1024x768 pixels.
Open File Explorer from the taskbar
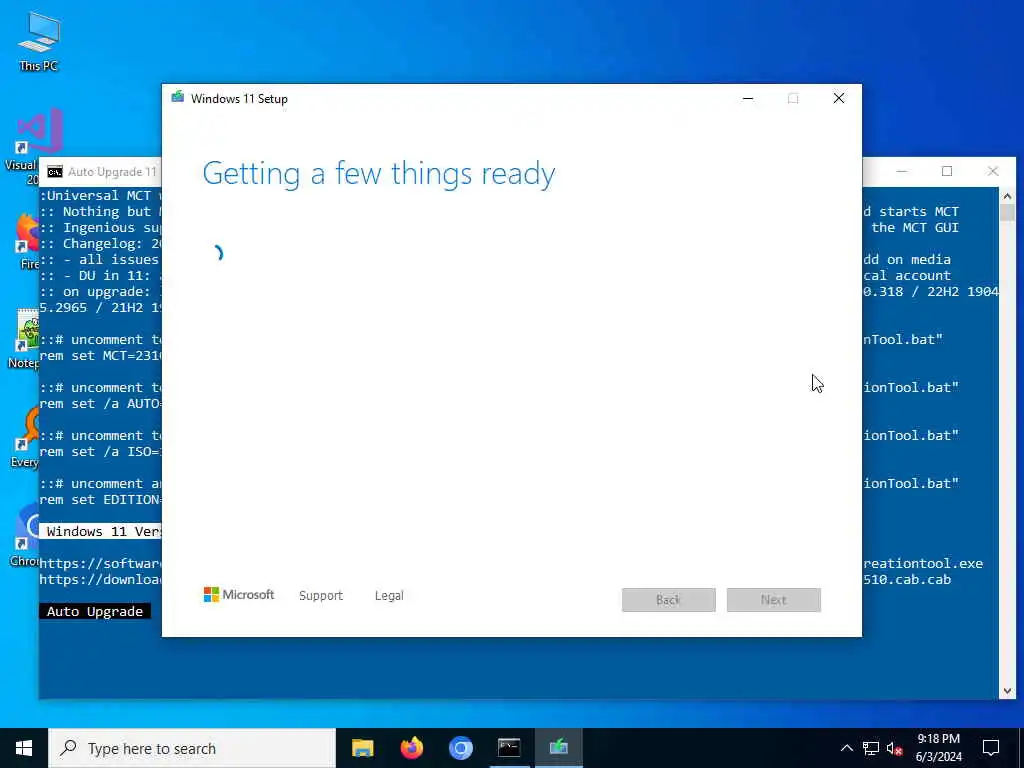click(362, 748)
